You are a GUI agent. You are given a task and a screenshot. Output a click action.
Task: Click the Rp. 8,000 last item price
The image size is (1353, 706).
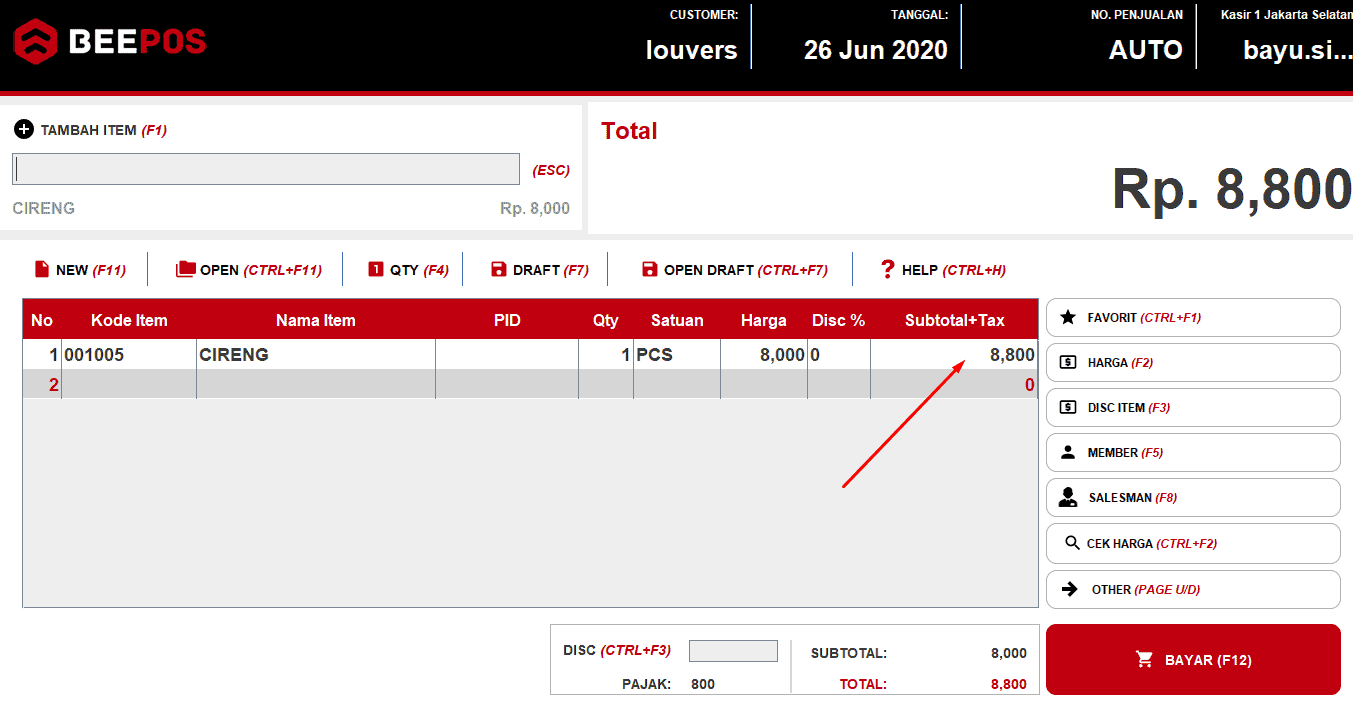click(x=535, y=208)
